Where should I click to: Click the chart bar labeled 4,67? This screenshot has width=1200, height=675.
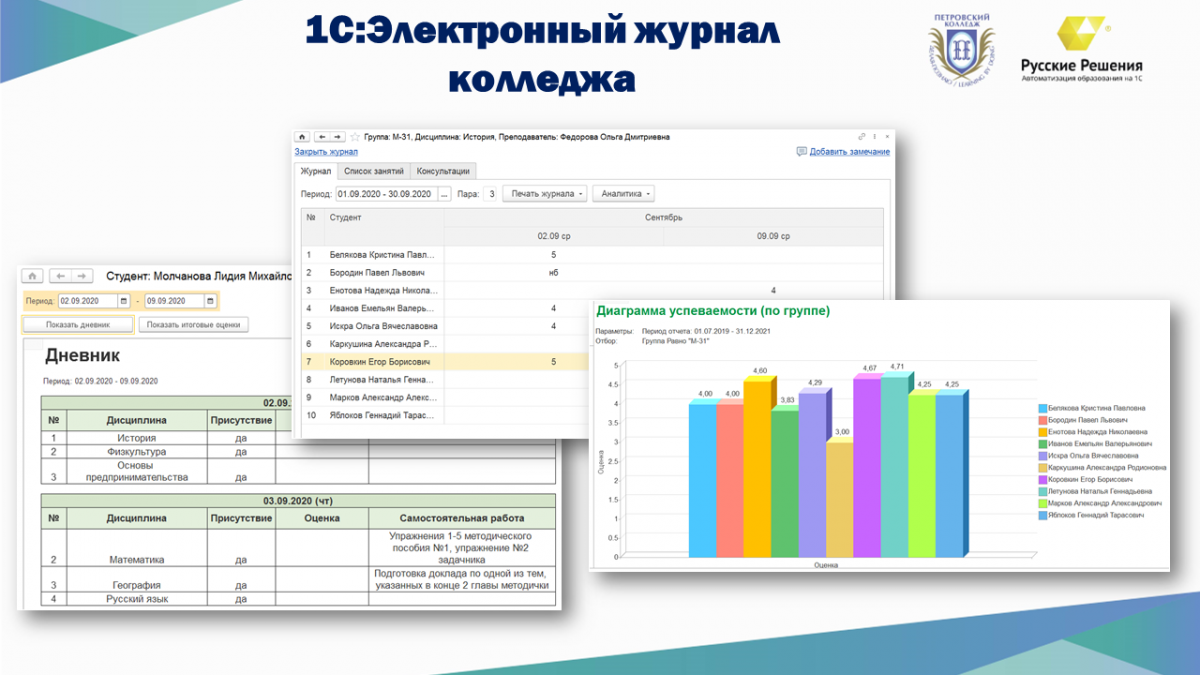[x=867, y=467]
